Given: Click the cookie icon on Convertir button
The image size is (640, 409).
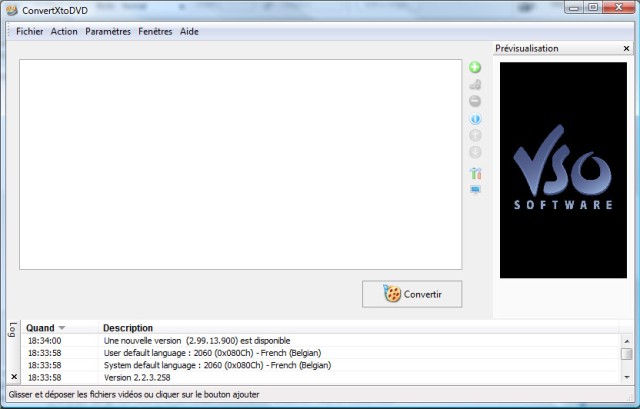Looking at the screenshot, I should [392, 293].
